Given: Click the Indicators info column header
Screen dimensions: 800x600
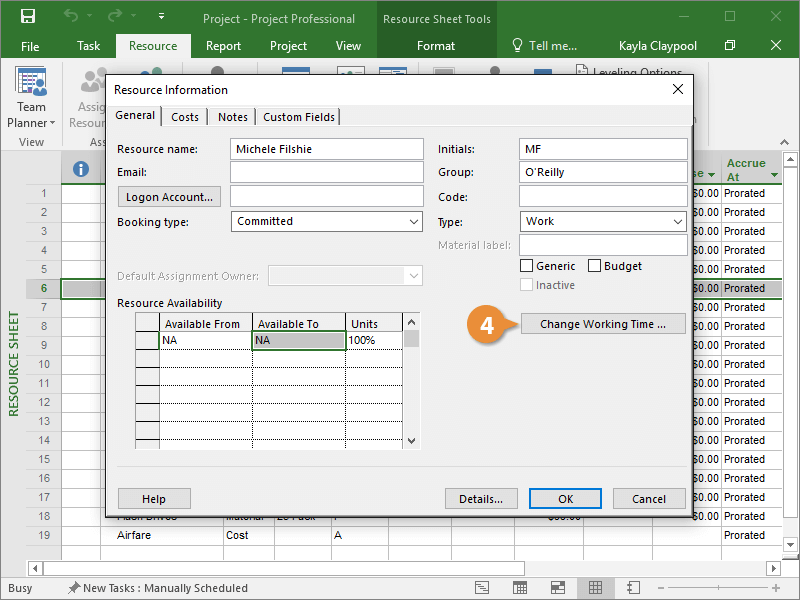Looking at the screenshot, I should click(81, 170).
